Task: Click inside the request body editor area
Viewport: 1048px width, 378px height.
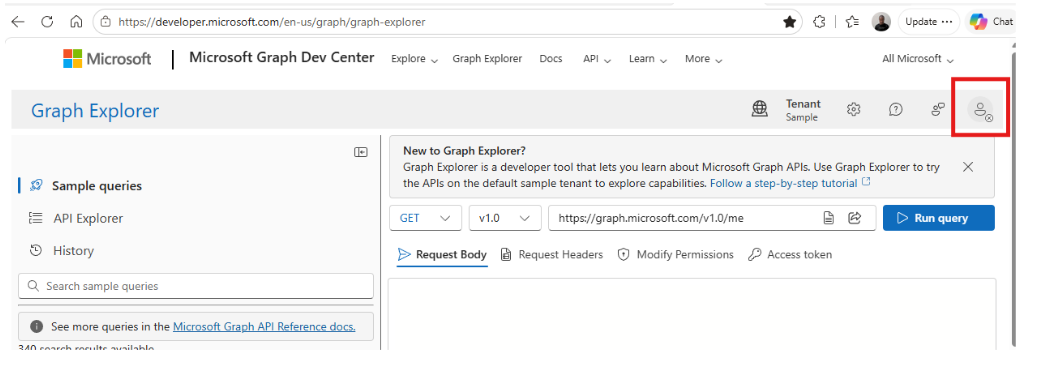Action: pos(692,314)
